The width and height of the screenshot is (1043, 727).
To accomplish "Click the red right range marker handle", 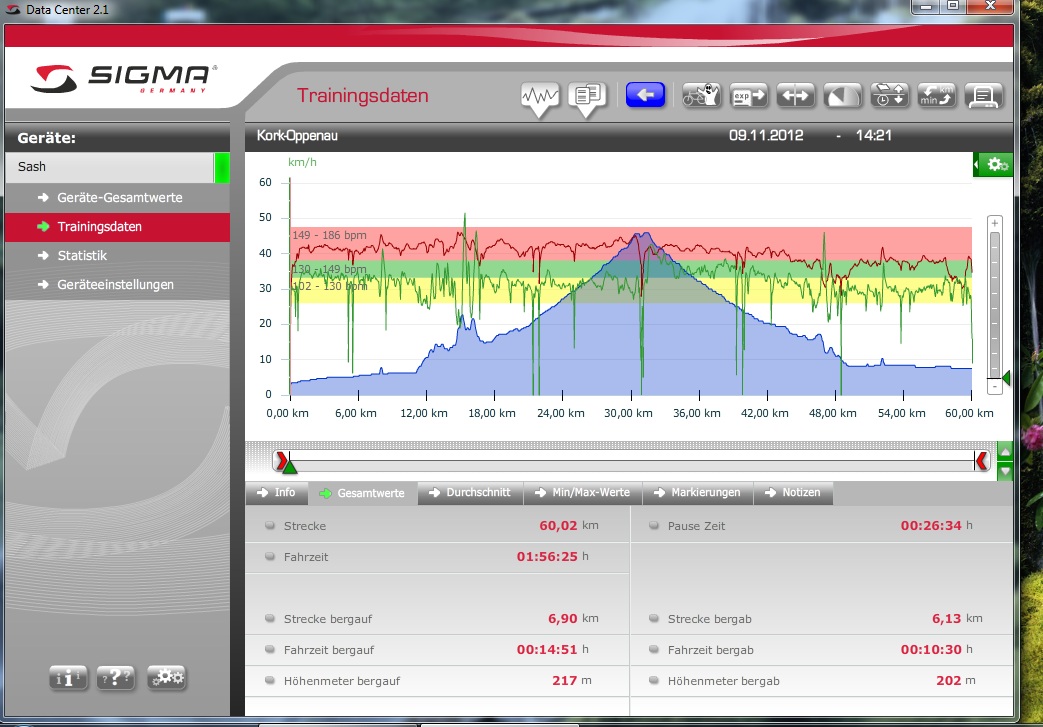I will (x=982, y=460).
